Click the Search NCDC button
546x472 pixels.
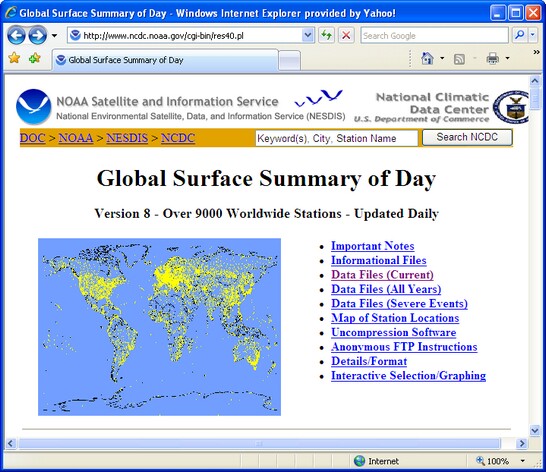click(x=467, y=137)
